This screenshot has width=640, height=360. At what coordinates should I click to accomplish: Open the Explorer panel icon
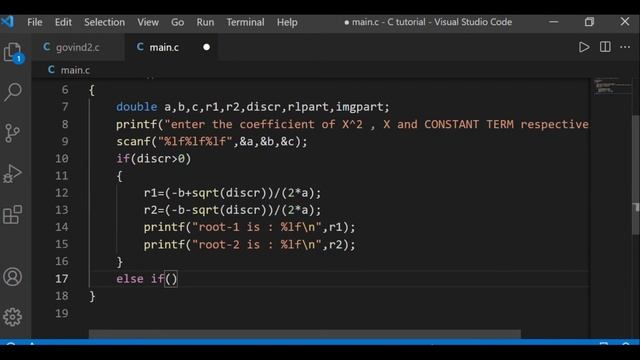pyautogui.click(x=13, y=53)
